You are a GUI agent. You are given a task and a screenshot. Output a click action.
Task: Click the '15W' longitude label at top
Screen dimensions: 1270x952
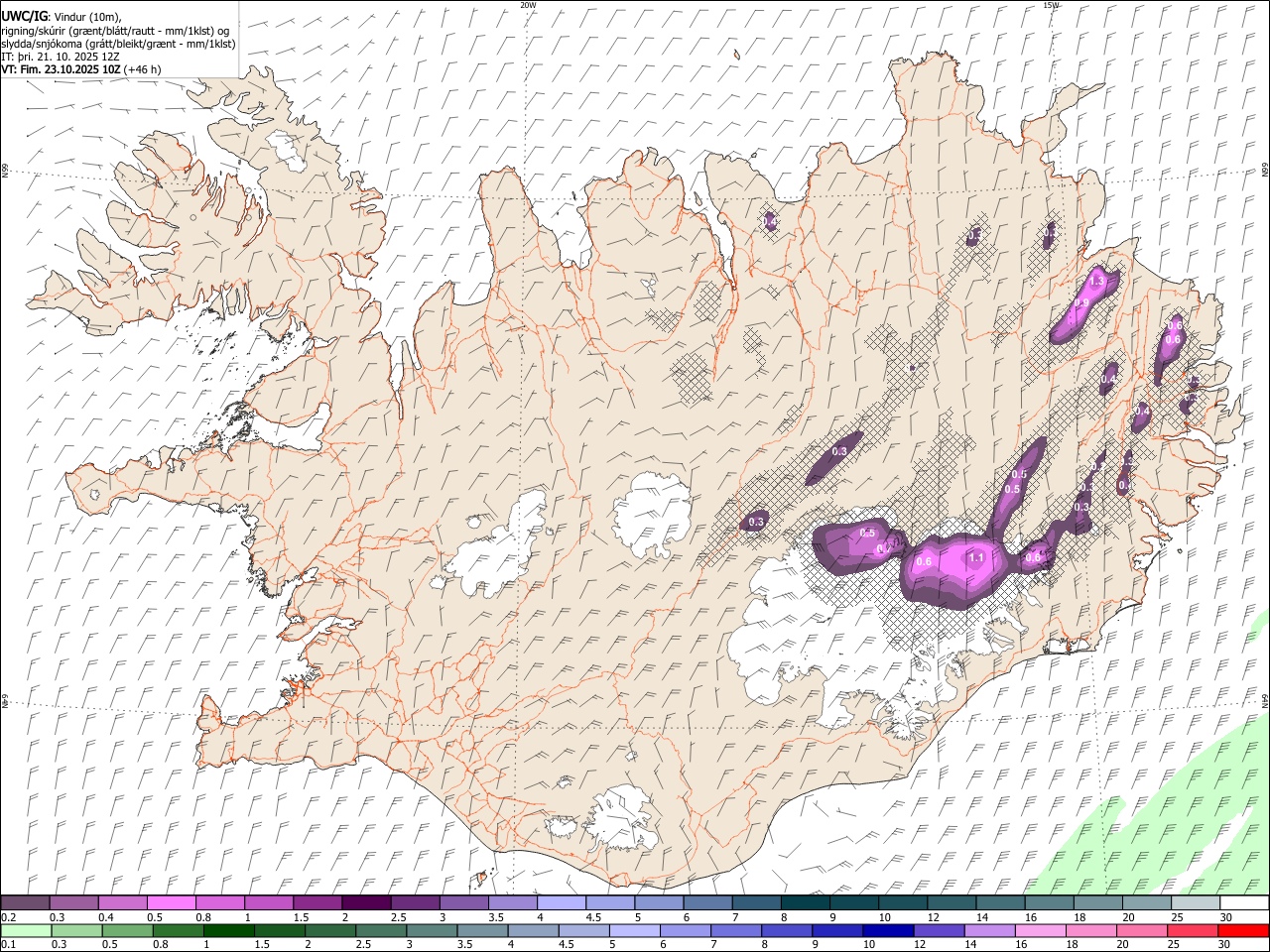pyautogui.click(x=1051, y=5)
